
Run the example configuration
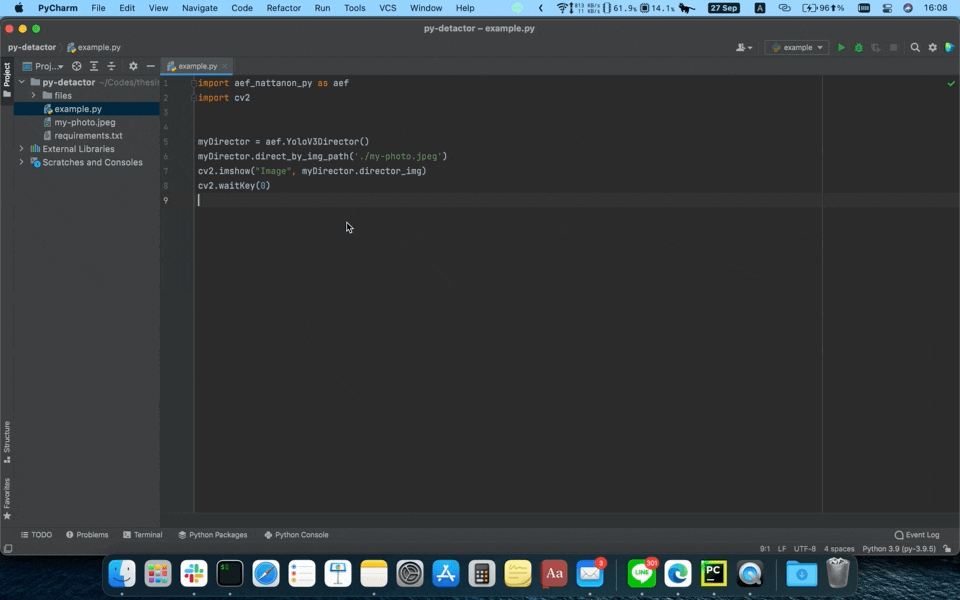(x=841, y=47)
